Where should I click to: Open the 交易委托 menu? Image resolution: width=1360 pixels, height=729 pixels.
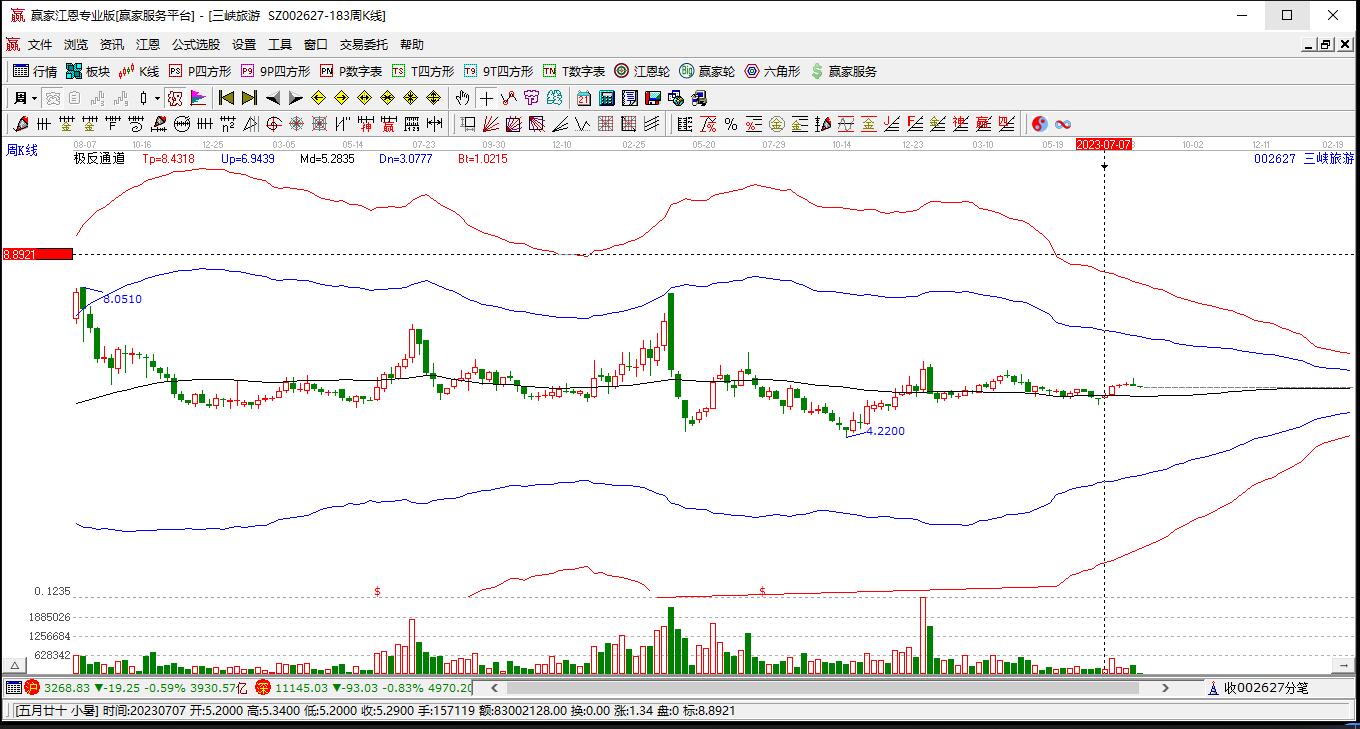tap(364, 45)
